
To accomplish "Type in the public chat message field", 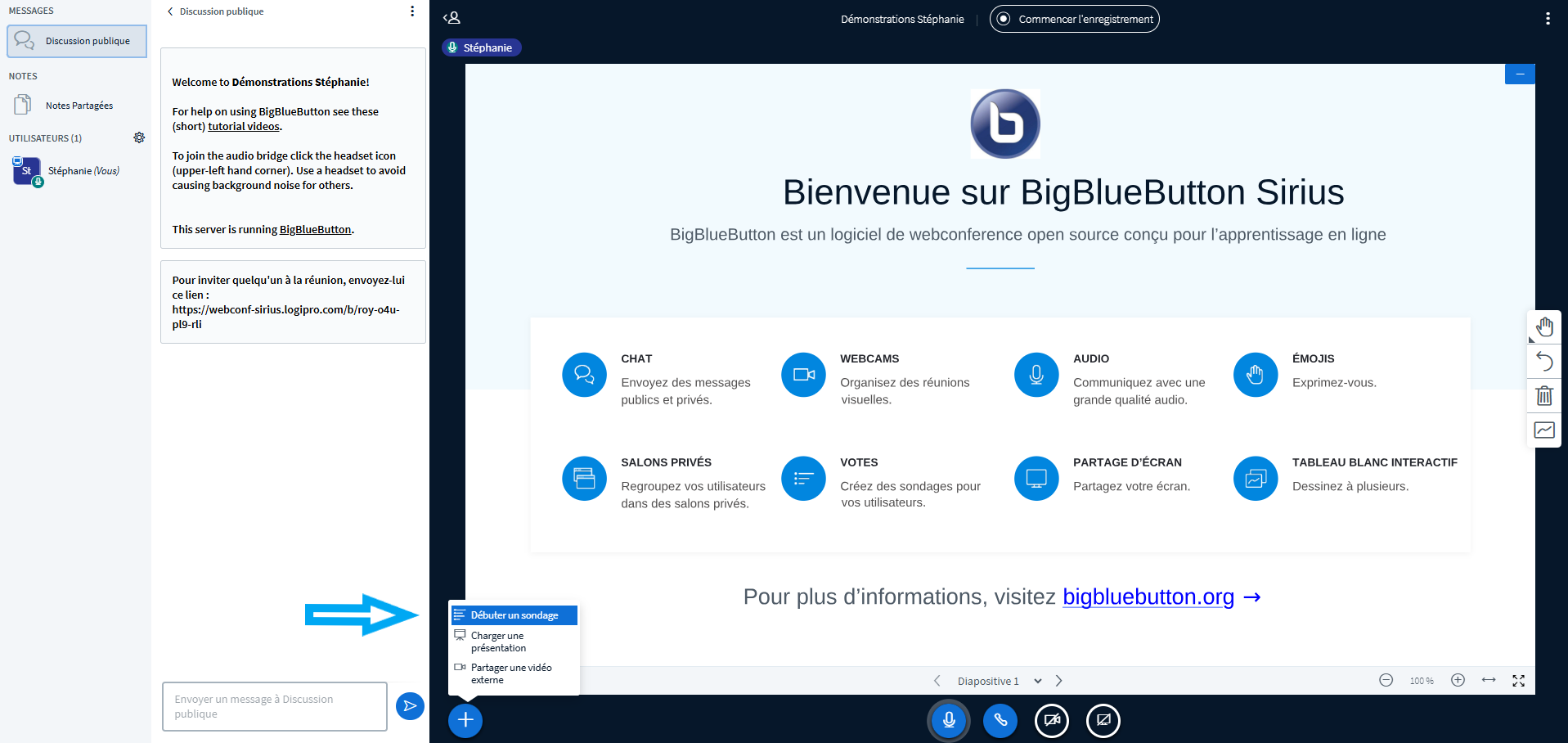I will pyautogui.click(x=274, y=706).
